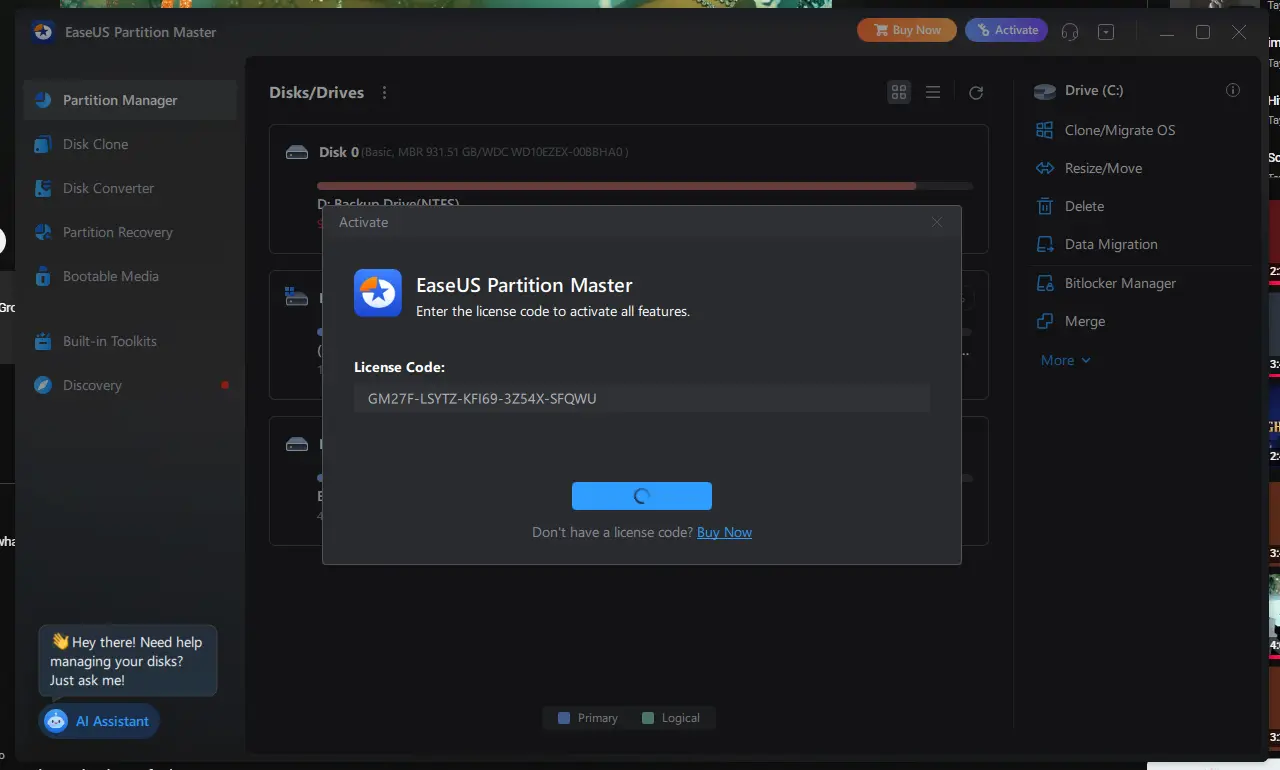Open Disks/Drives three-dot options menu
The height and width of the screenshot is (770, 1280).
(x=384, y=92)
